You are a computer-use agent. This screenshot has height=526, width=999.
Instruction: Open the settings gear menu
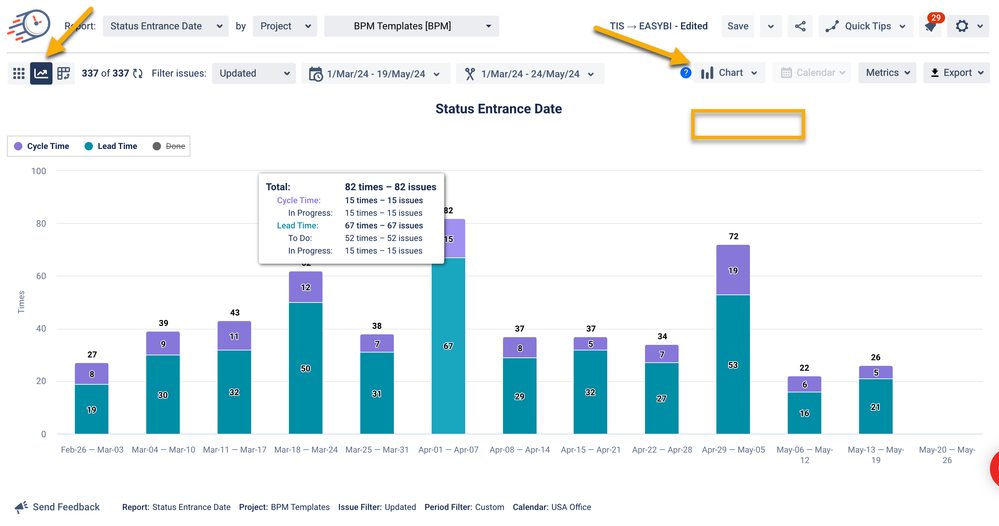click(967, 26)
